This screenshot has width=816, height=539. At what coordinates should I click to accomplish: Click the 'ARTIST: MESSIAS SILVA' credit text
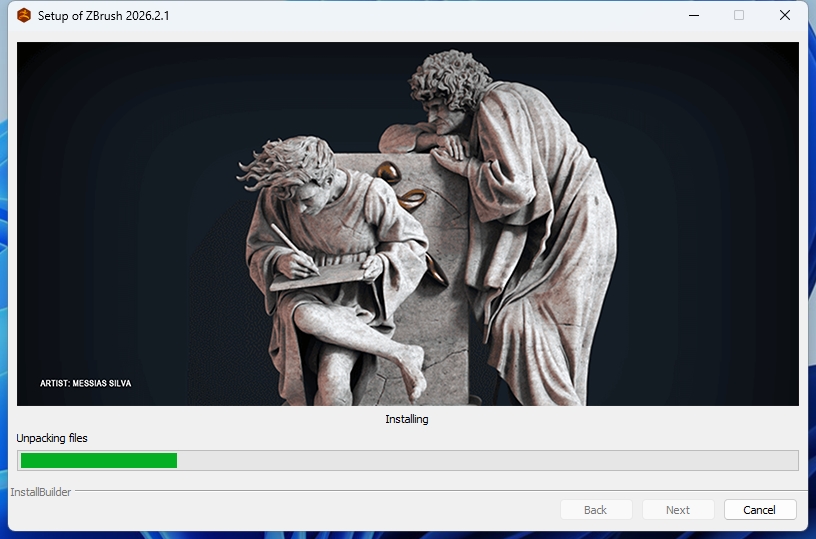[86, 383]
